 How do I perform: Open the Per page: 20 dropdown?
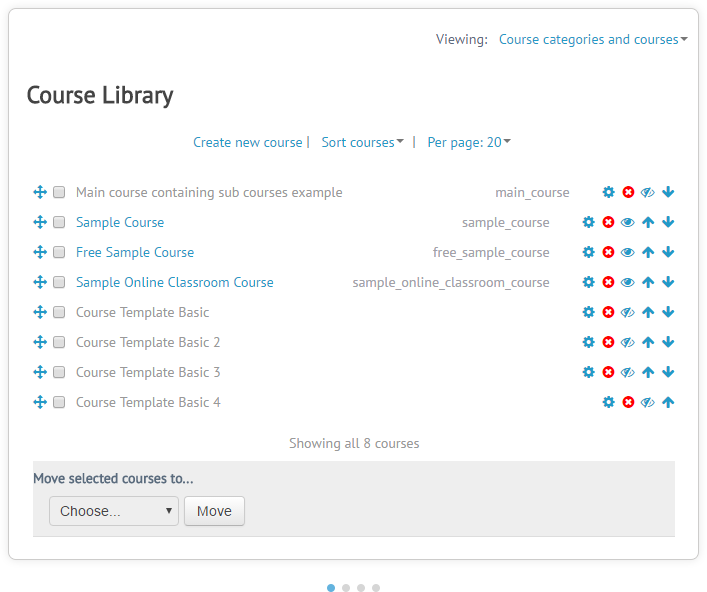coord(469,142)
